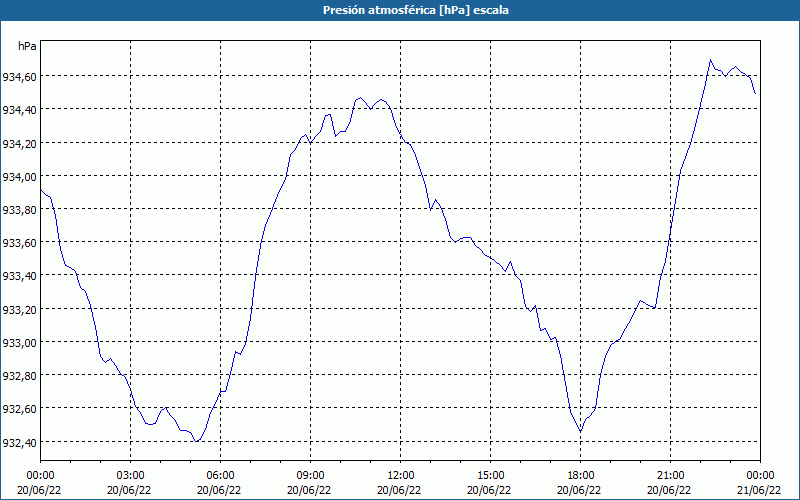Click the 933,20 y-axis label
The image size is (800, 500).
[19, 310]
